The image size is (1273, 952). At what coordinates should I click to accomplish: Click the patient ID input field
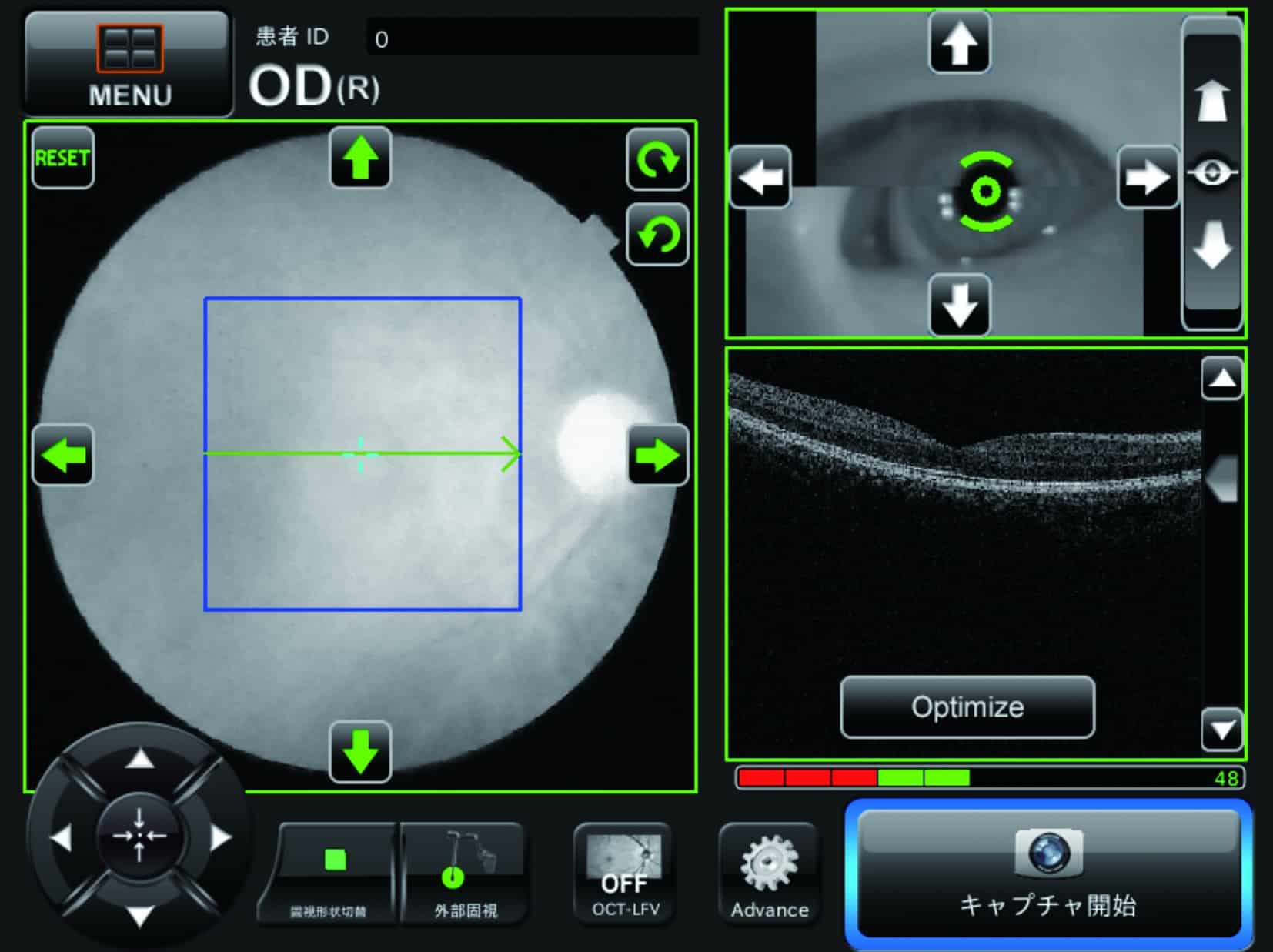coord(533,38)
